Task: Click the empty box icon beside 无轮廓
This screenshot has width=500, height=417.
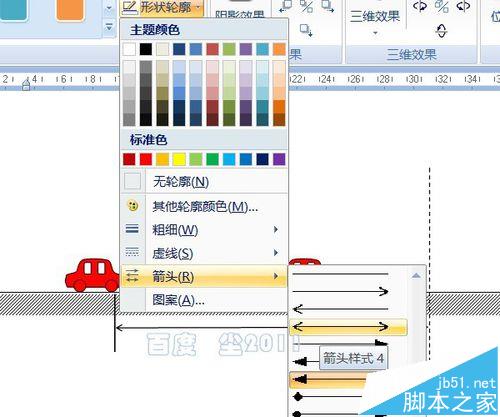Action: point(132,181)
